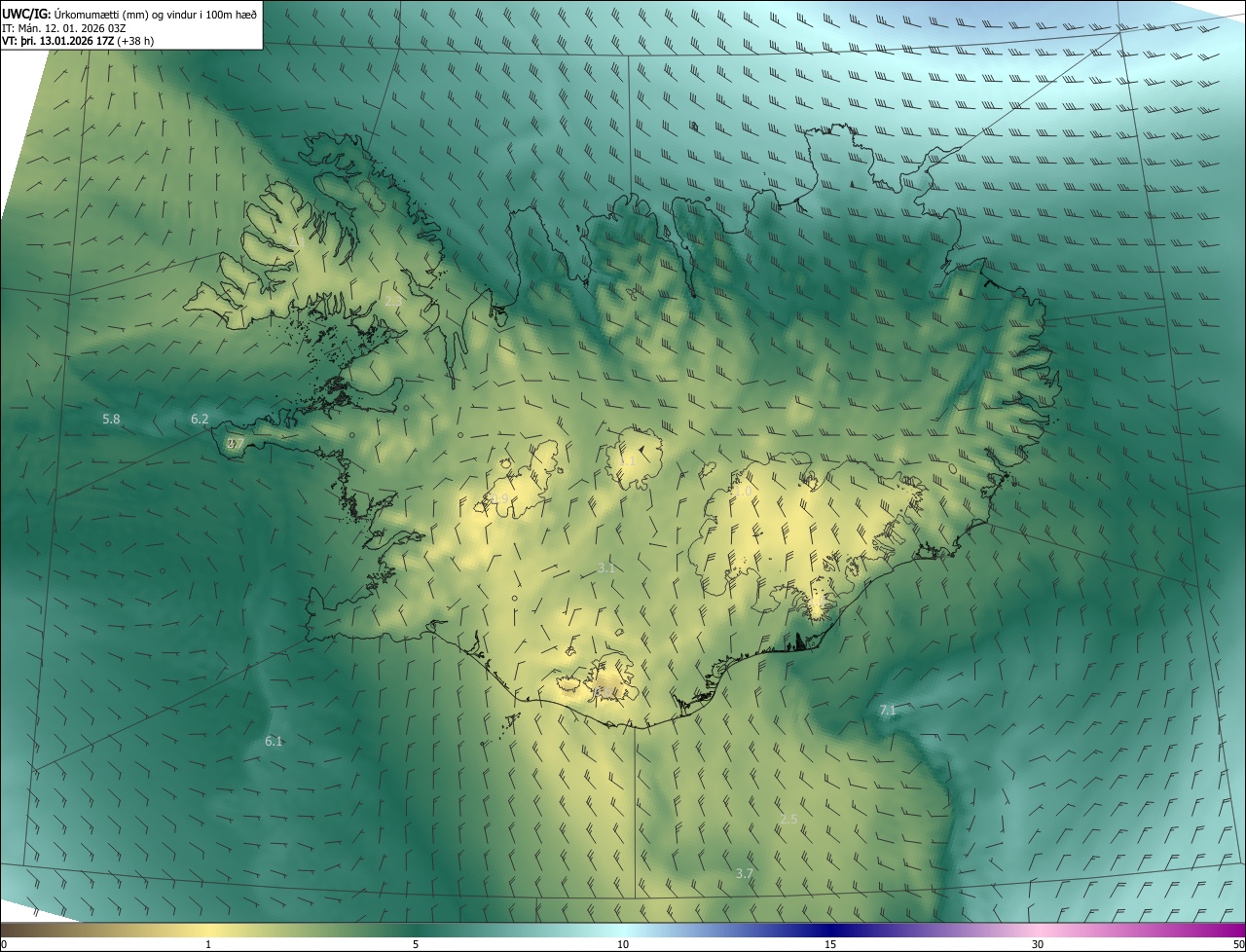Click the map value "6.1"
1246x952 pixels.
coord(274,742)
